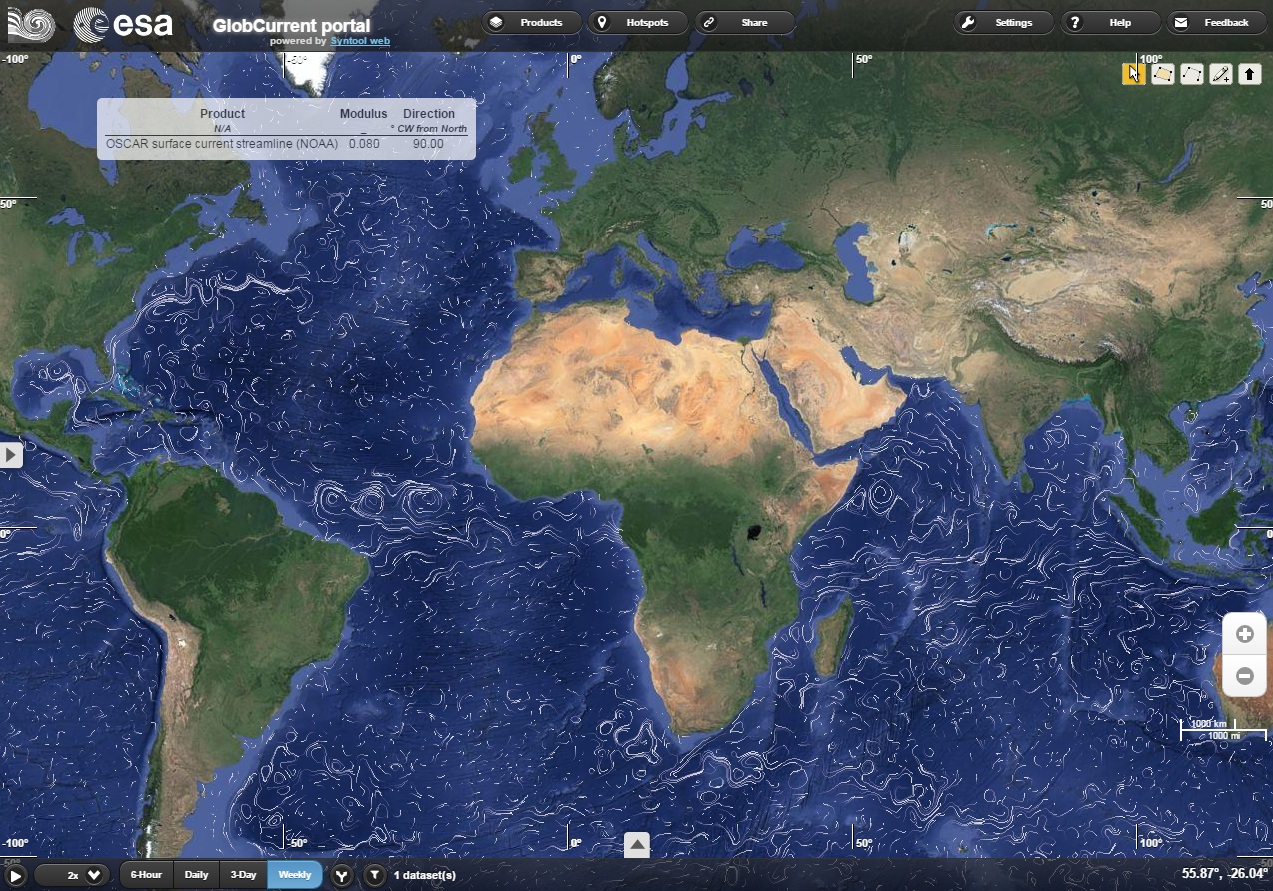The height and width of the screenshot is (891, 1273).
Task: Activate the polygon drawing tool
Action: [x=1162, y=74]
